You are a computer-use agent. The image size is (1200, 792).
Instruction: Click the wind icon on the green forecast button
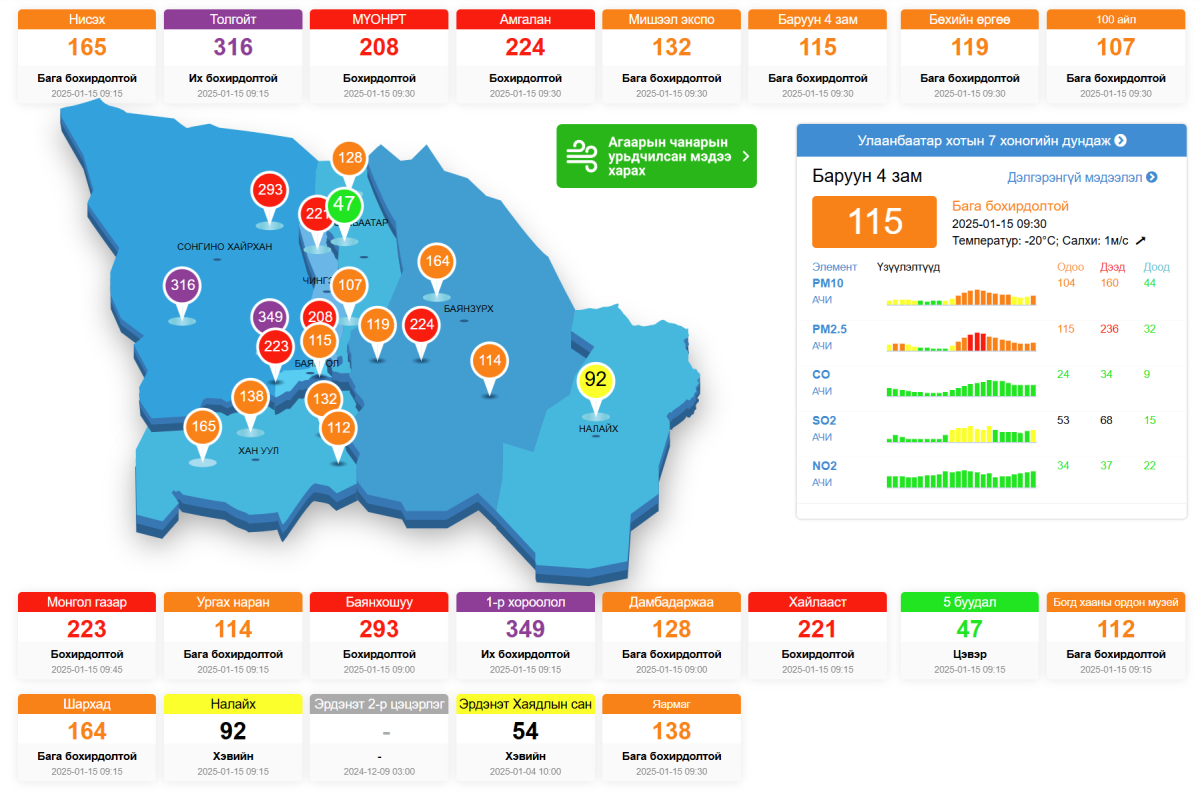click(582, 156)
